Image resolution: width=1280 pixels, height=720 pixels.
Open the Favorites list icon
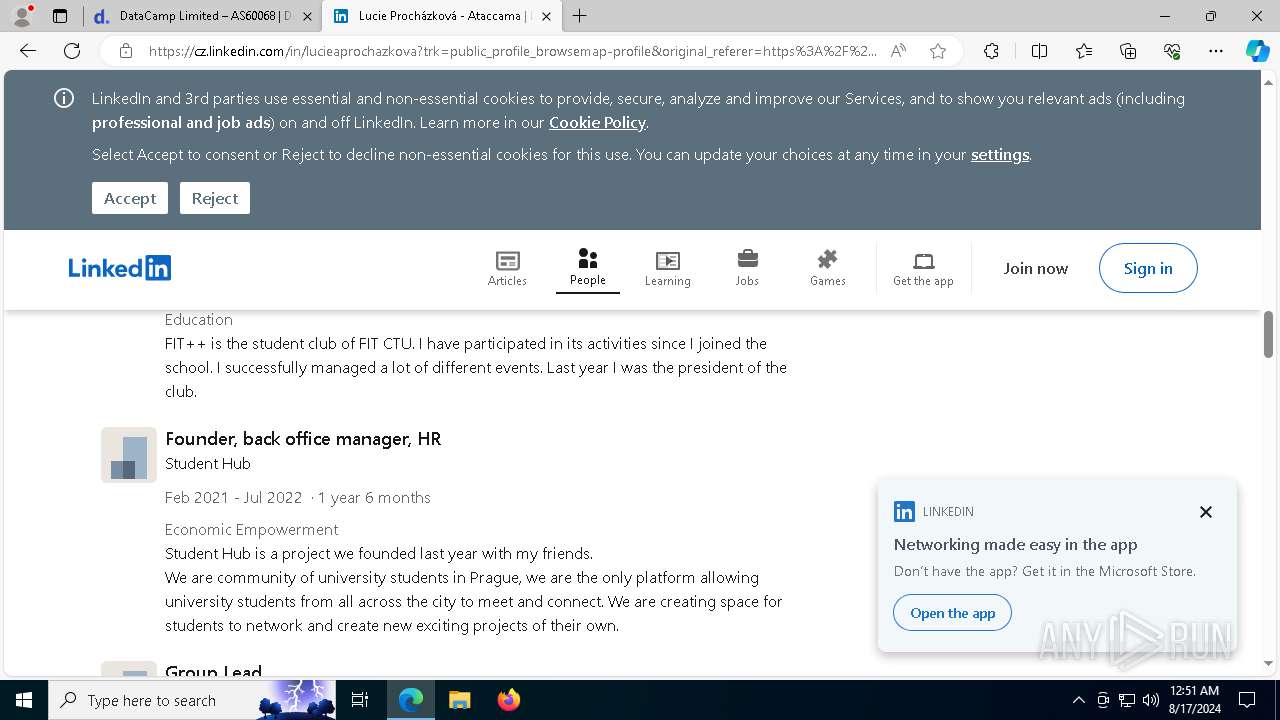click(x=1084, y=51)
